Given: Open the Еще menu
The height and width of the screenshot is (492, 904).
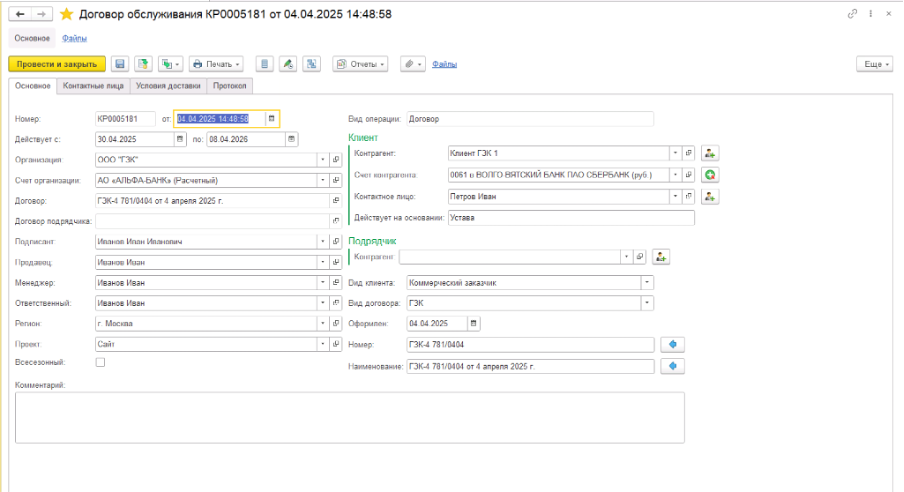Looking at the screenshot, I should 875,64.
